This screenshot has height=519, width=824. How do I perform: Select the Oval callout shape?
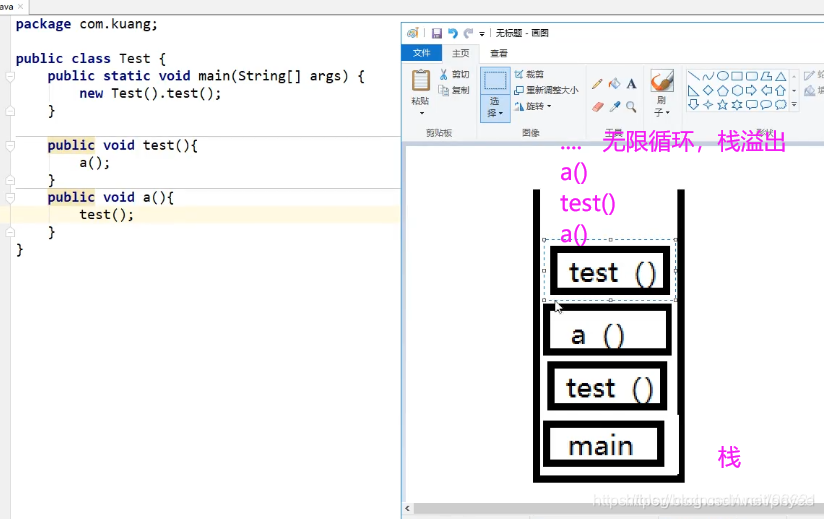coord(766,105)
